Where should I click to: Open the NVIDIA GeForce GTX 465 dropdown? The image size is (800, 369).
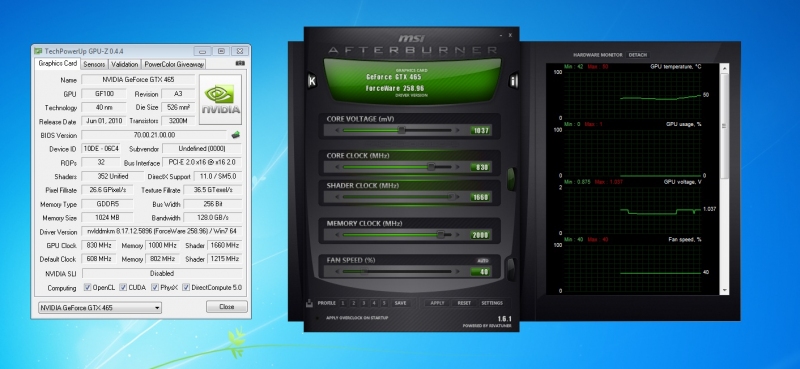coord(100,308)
